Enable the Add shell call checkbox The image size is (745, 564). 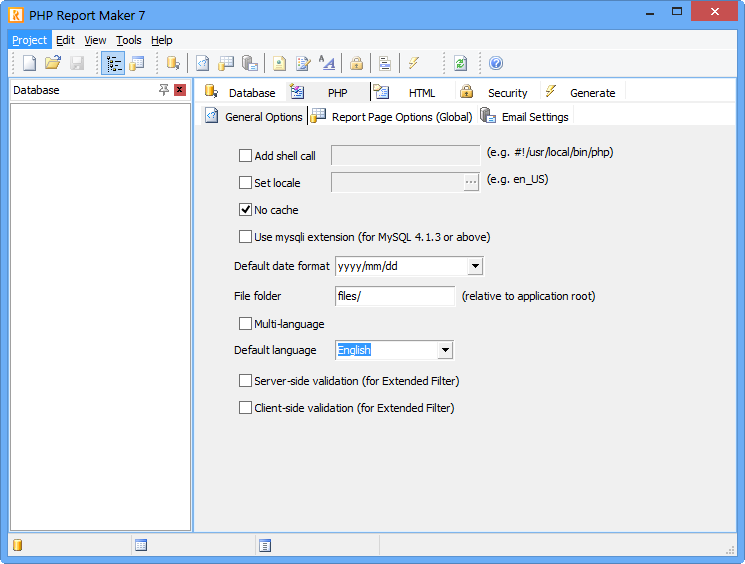point(245,155)
